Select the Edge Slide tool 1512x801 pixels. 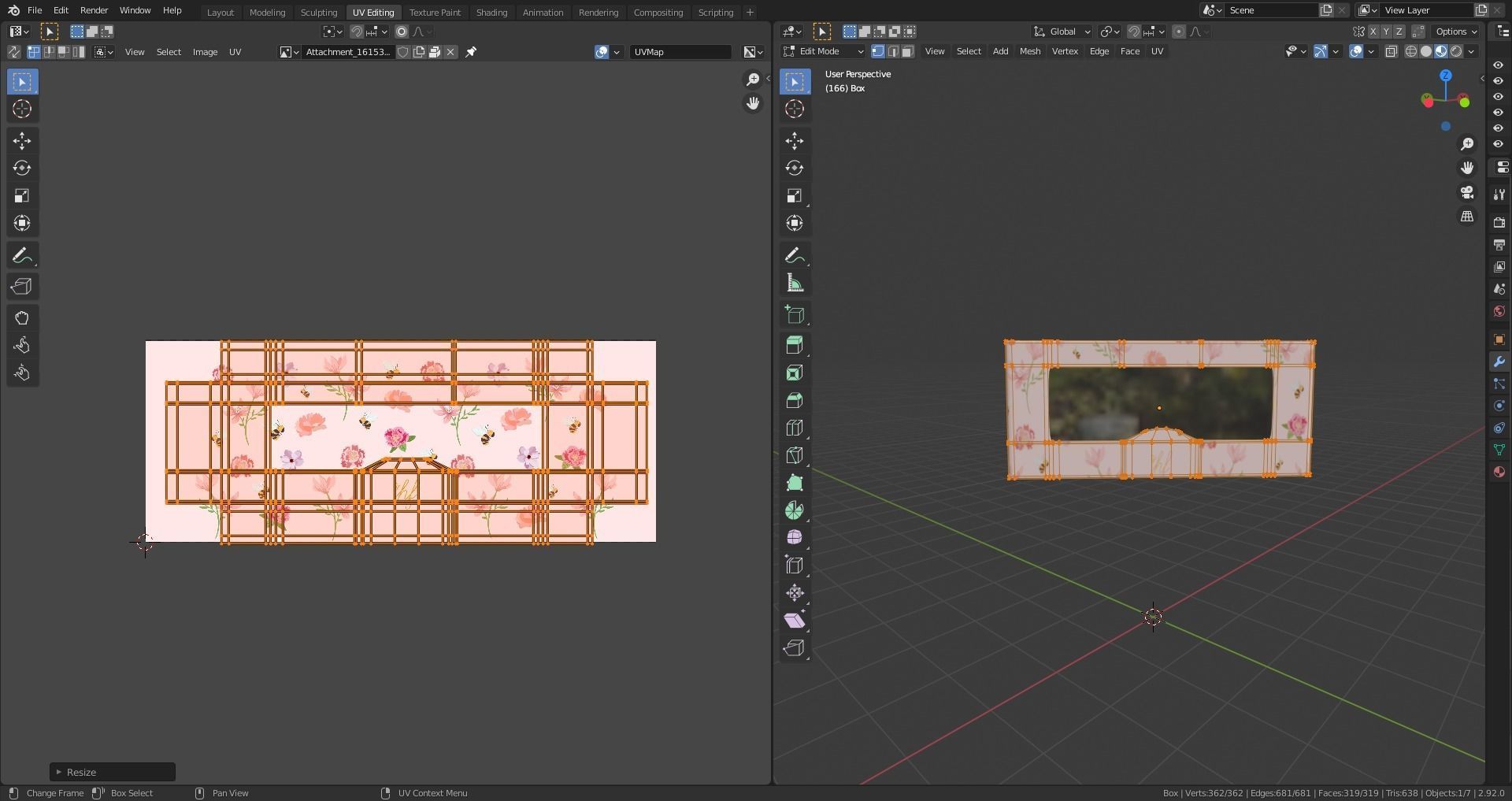[795, 566]
